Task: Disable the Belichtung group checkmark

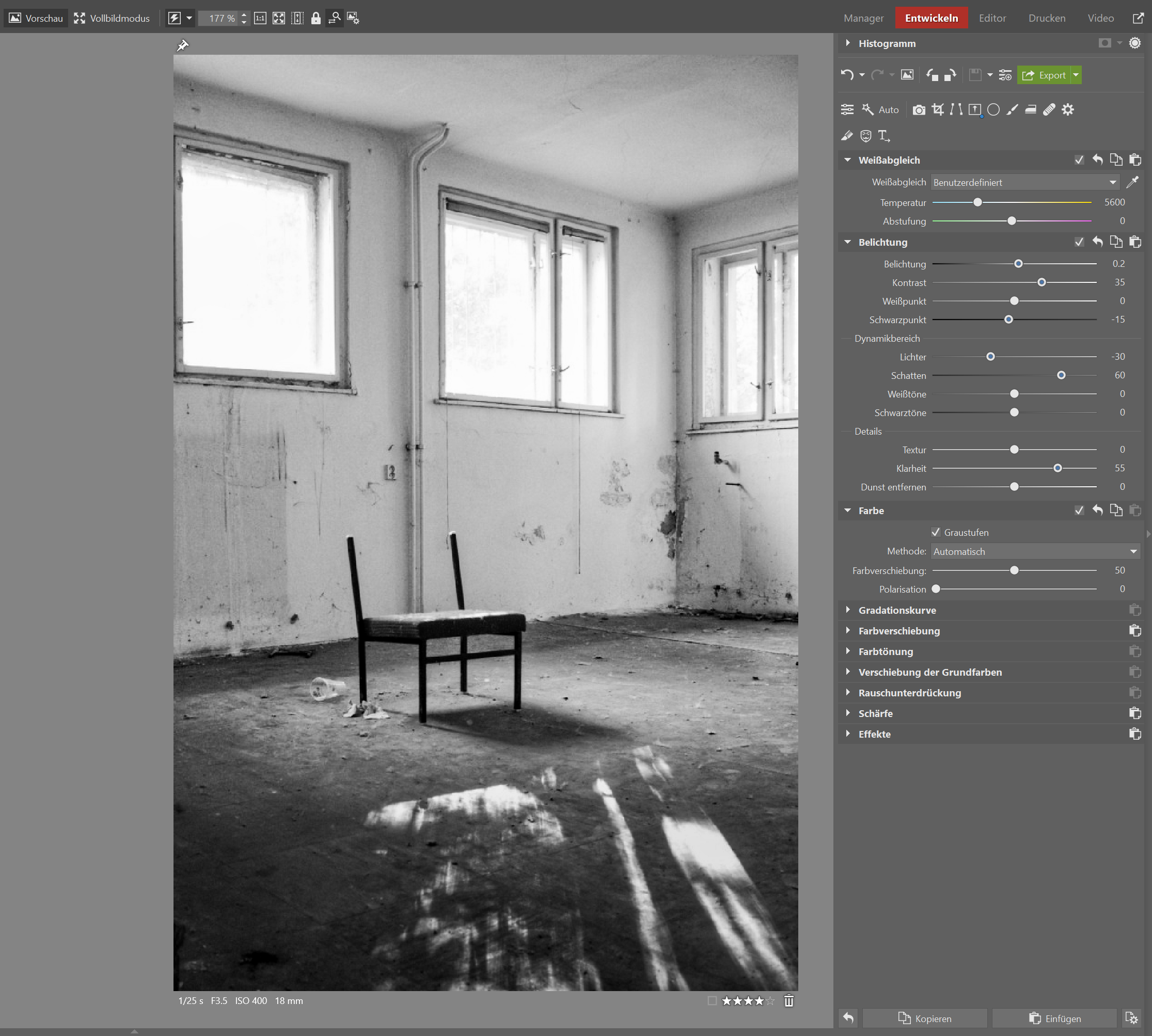Action: point(1079,242)
